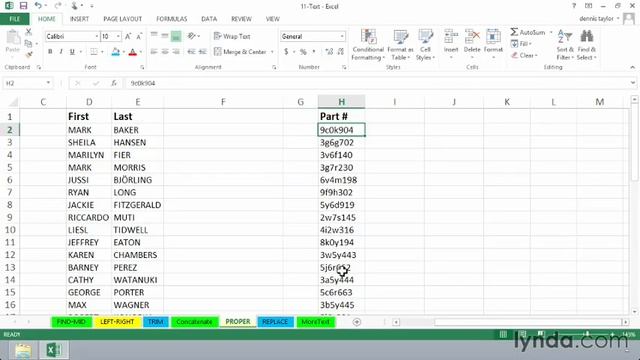Click the insert function fx icon
This screenshot has width=640, height=360.
(114, 83)
